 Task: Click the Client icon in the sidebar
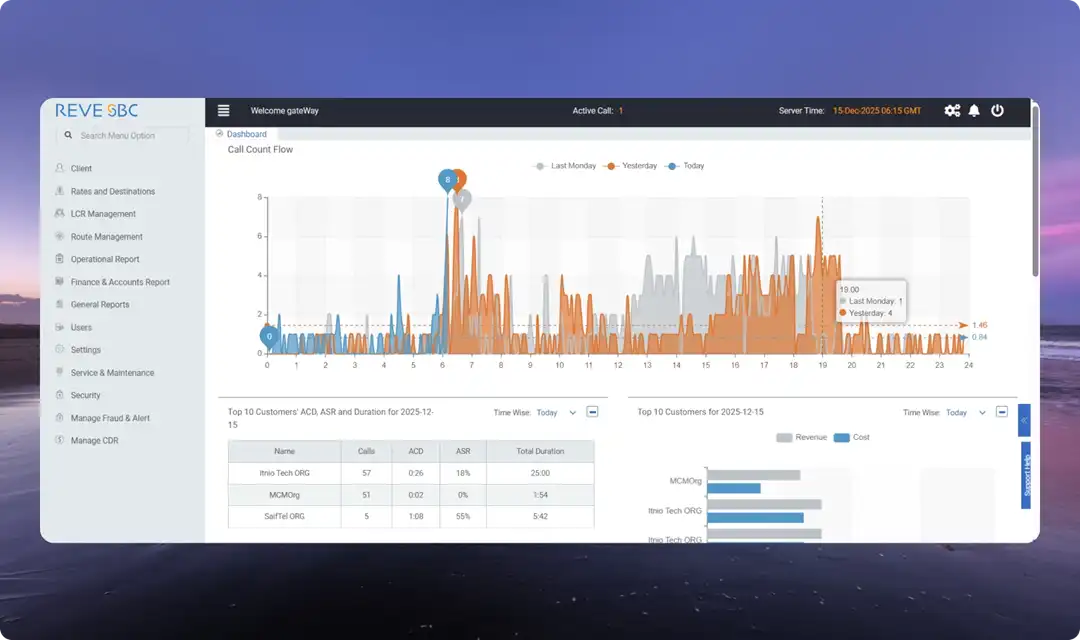(60, 169)
